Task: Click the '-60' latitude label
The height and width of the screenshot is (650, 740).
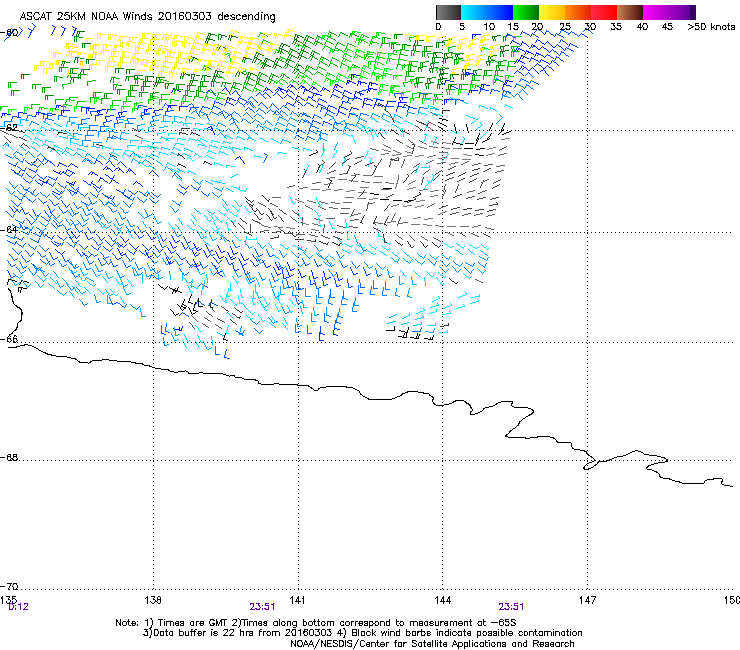Action: point(9,33)
